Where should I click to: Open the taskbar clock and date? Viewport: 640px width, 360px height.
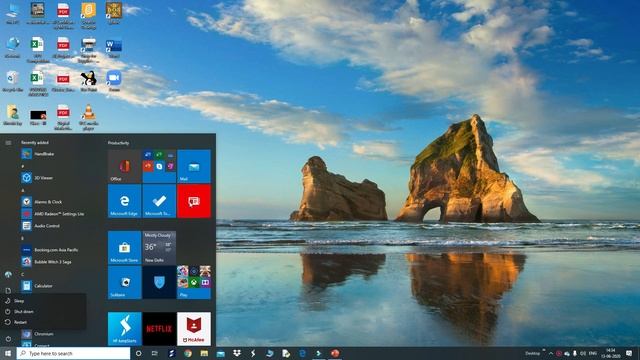click(611, 353)
